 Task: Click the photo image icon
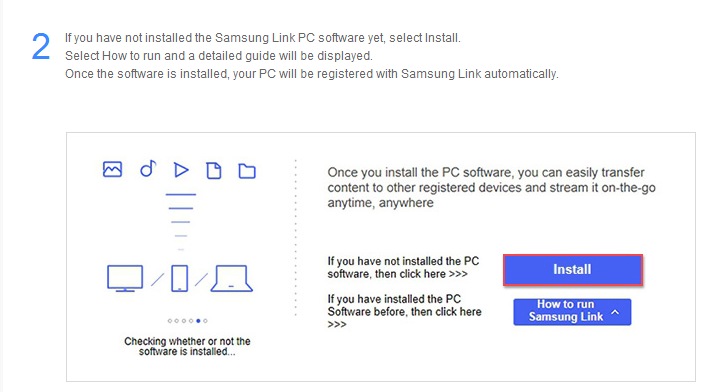(112, 169)
